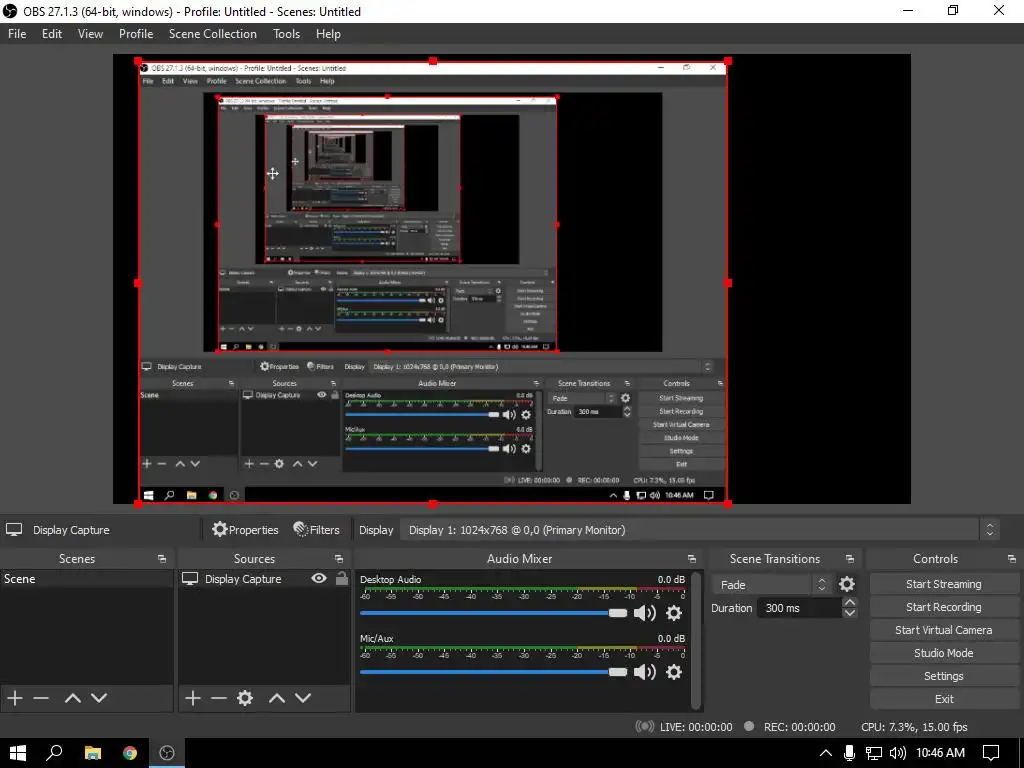The image size is (1024, 768).
Task: Open the View menu
Action: (90, 34)
